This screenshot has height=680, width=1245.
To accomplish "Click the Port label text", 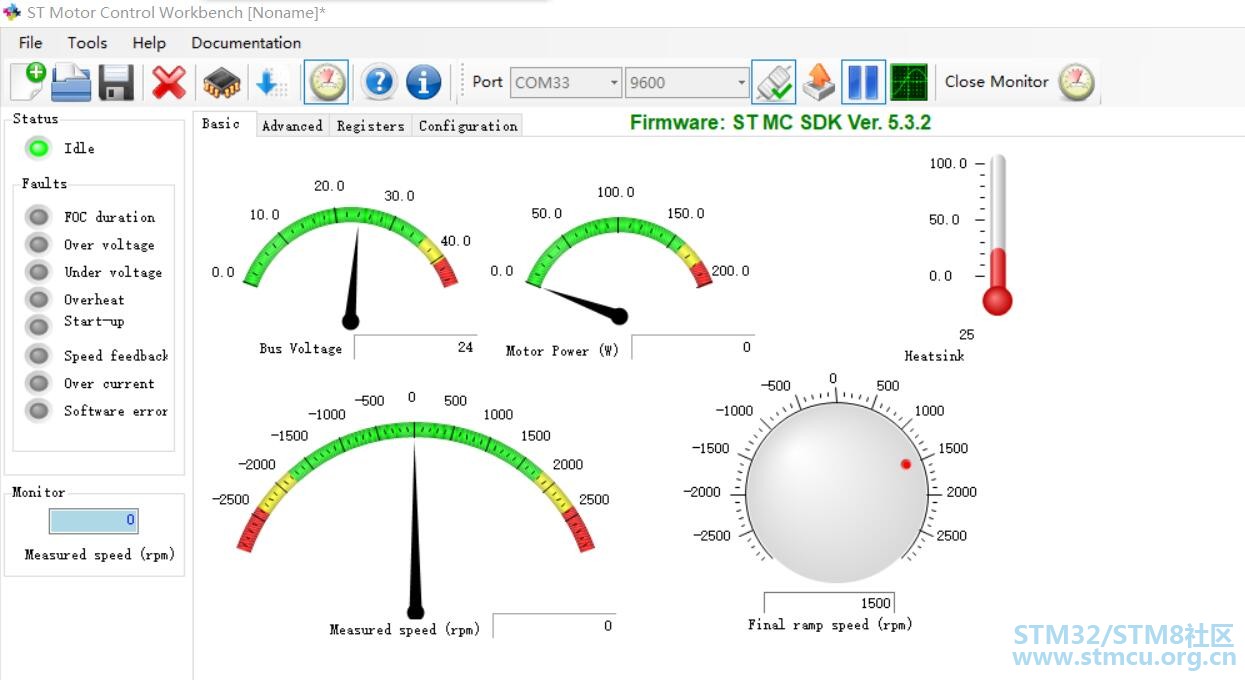I will point(488,82).
